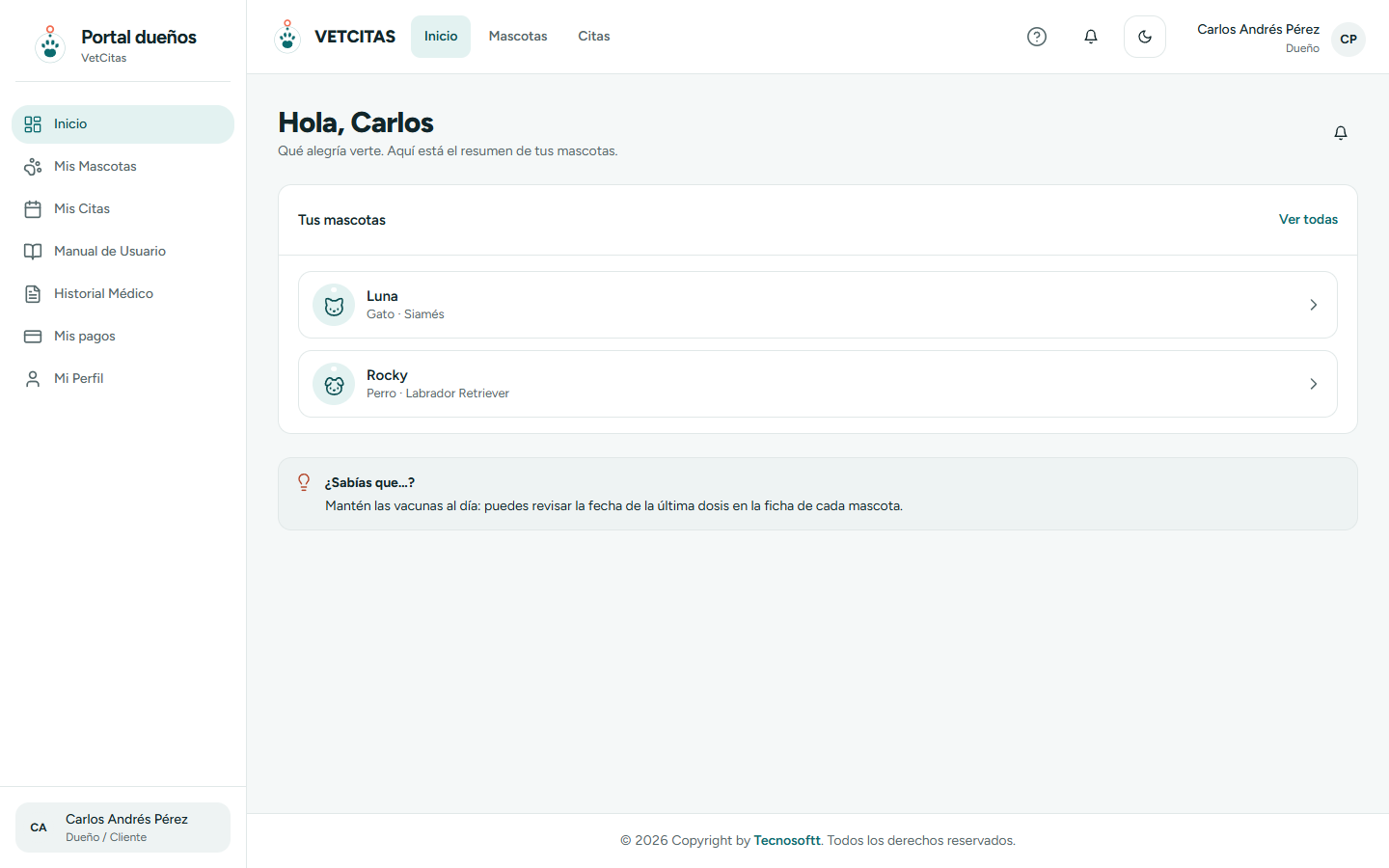This screenshot has height=868, width=1389.
Task: Expand Rocky's row with the chevron
Action: (1314, 384)
